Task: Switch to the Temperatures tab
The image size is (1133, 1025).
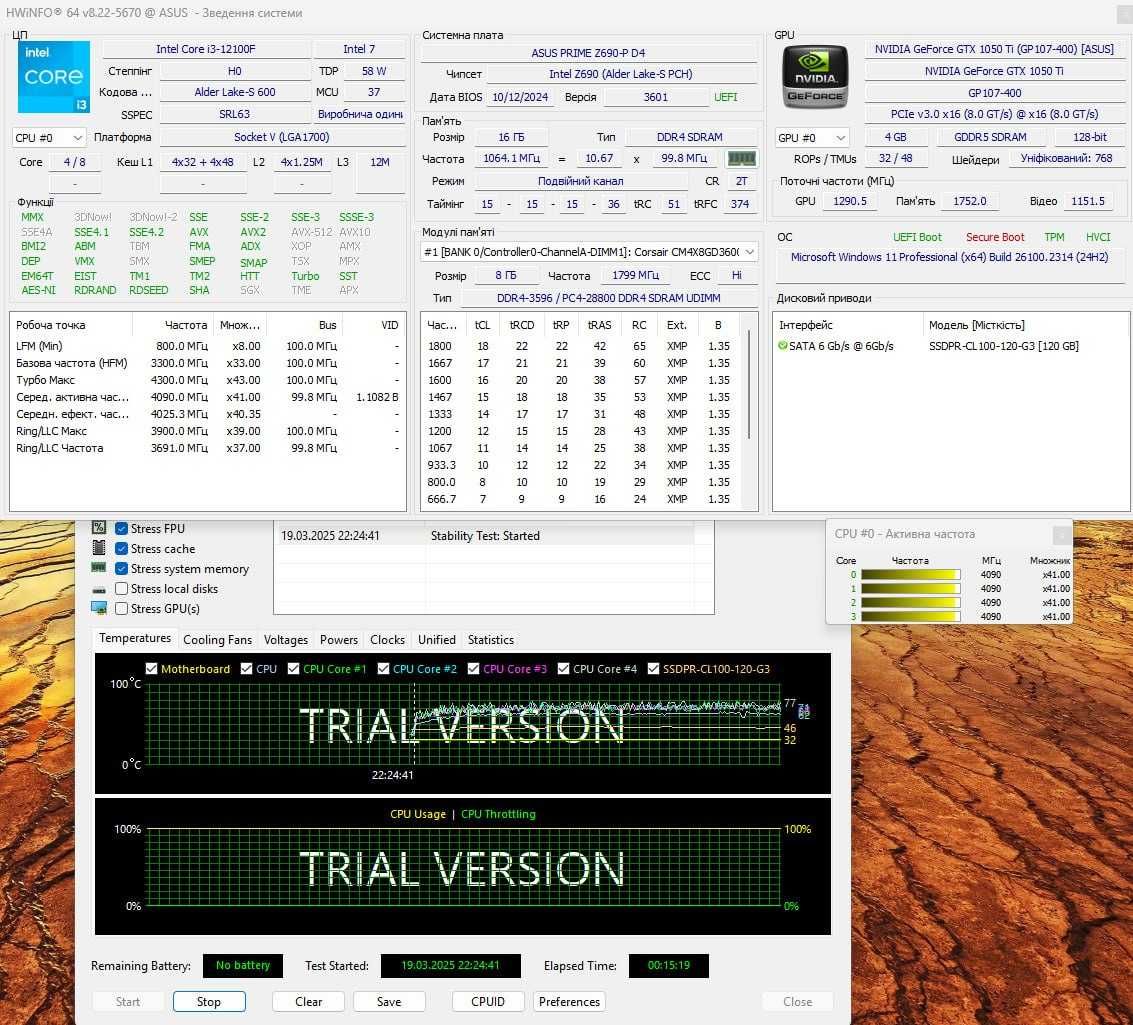Action: (x=135, y=639)
